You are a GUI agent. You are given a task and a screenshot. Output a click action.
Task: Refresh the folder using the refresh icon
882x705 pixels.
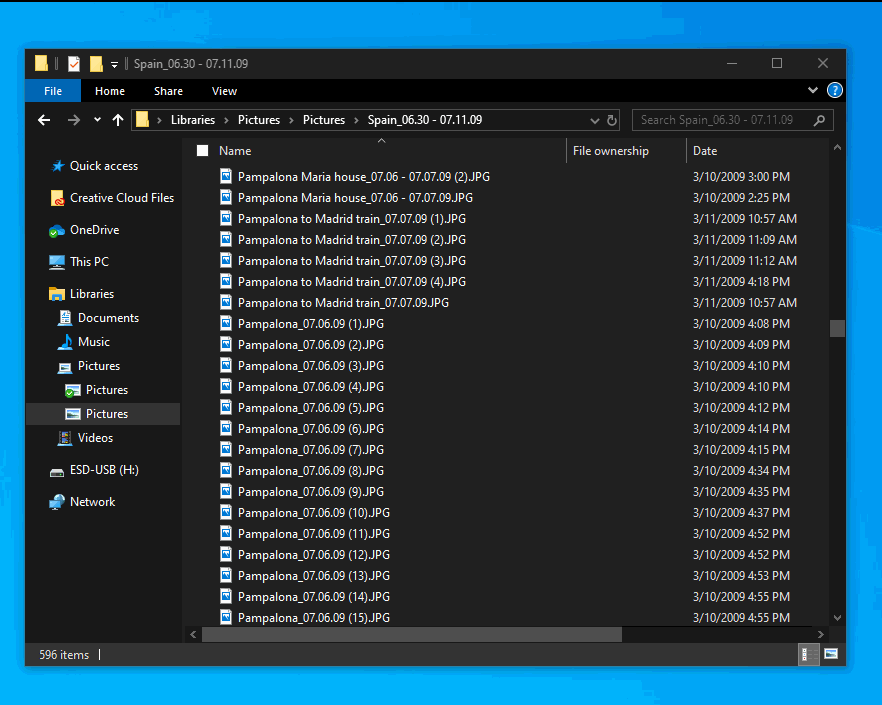611,119
